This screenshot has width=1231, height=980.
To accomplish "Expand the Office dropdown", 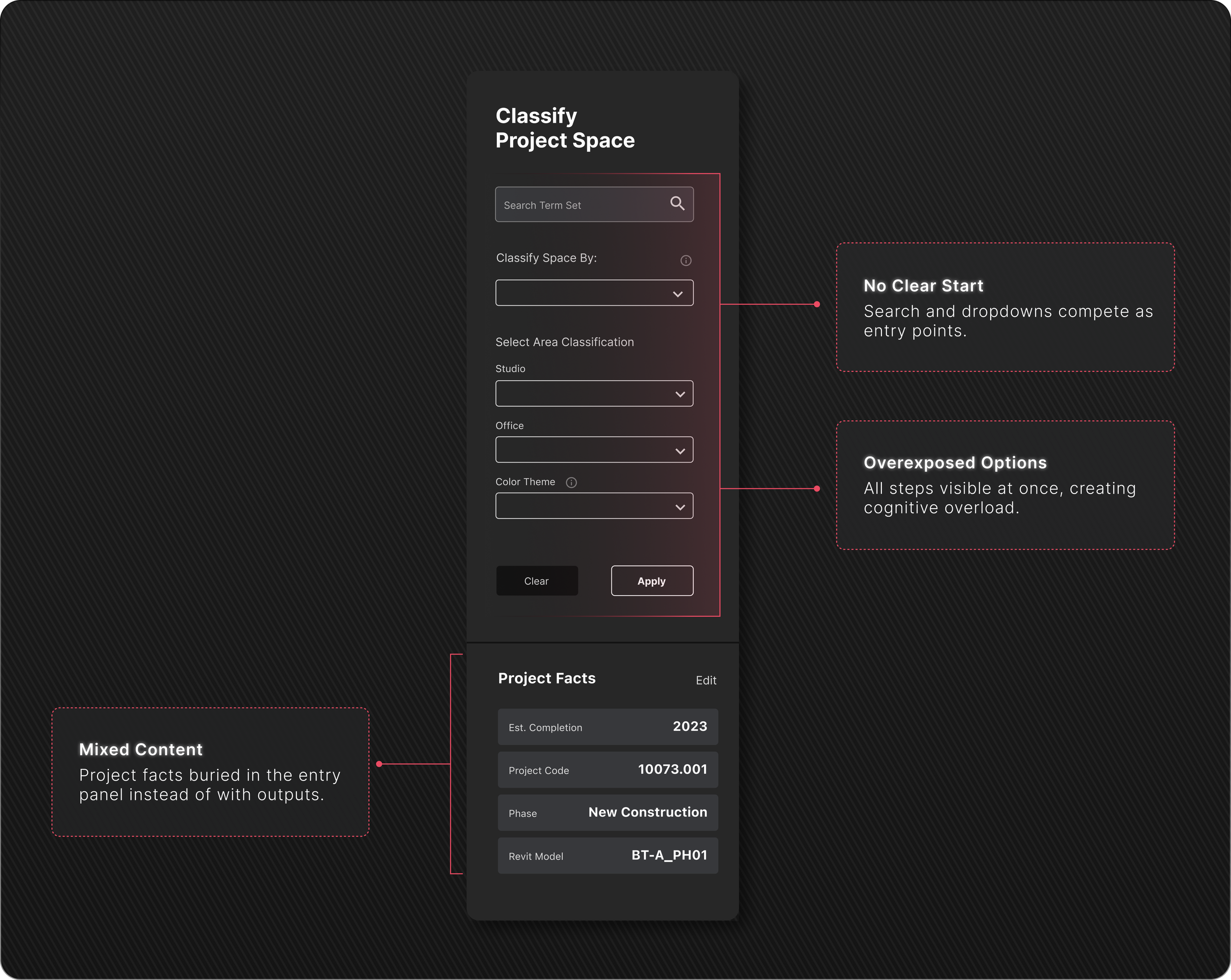I will pyautogui.click(x=594, y=450).
